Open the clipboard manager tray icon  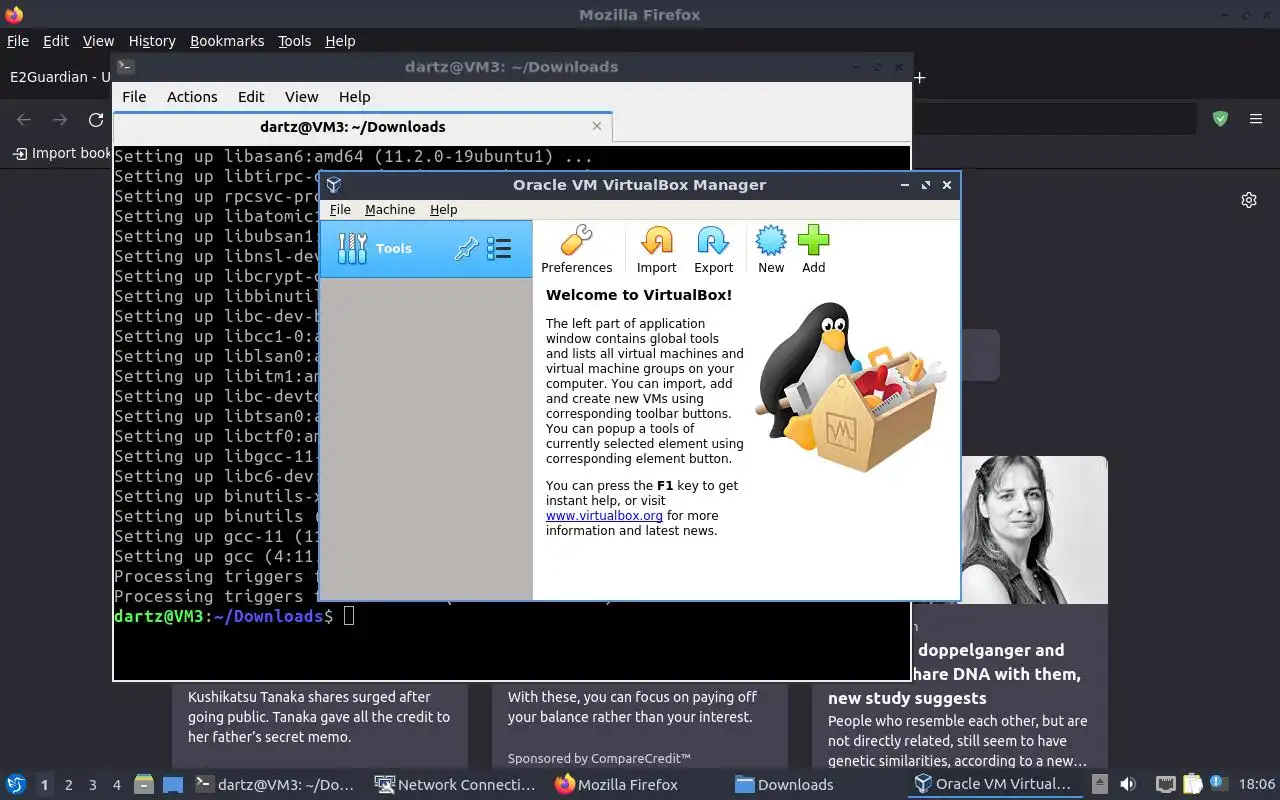(x=1192, y=785)
